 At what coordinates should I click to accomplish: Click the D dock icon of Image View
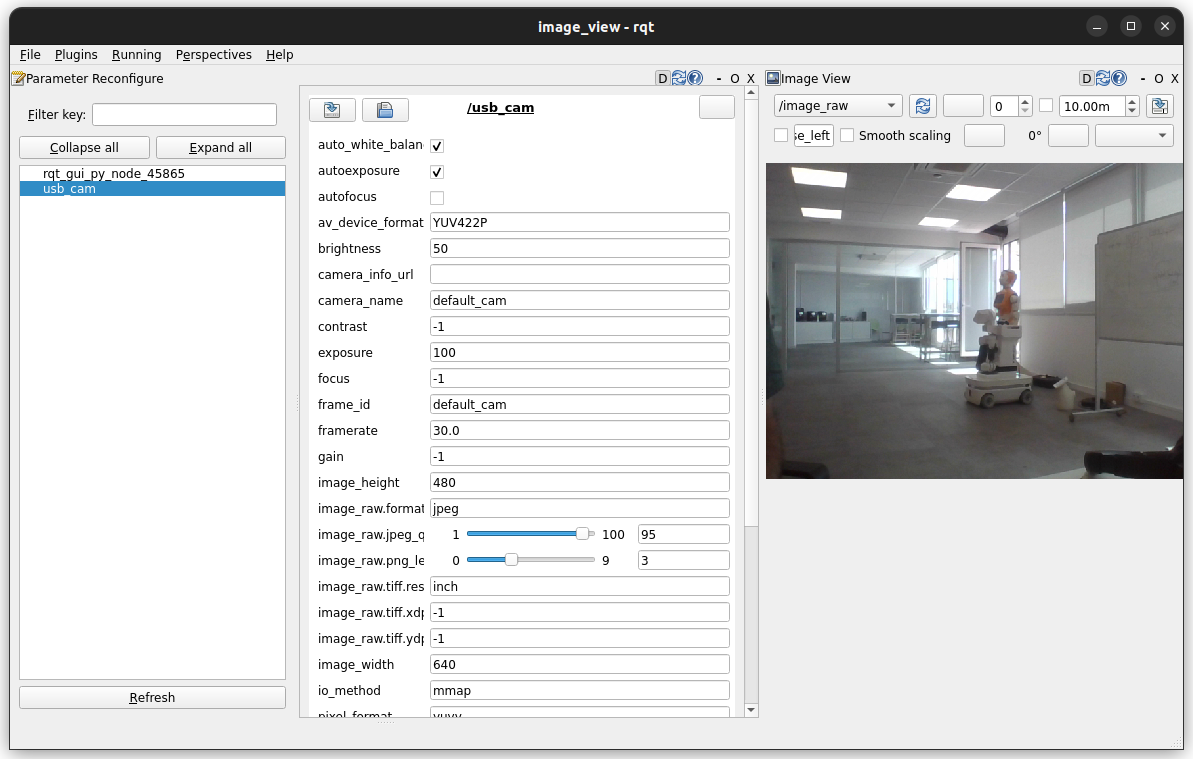tap(1087, 78)
